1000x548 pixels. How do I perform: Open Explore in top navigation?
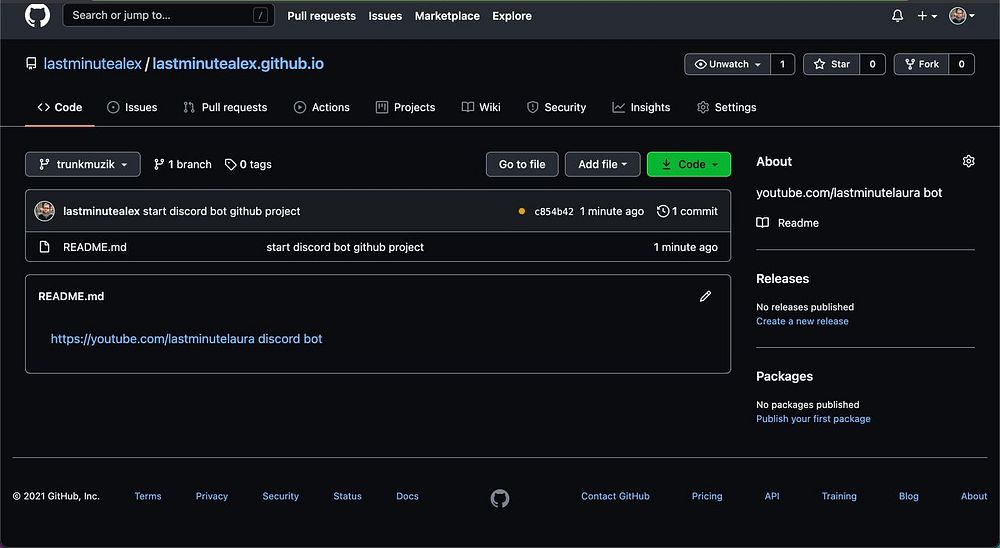tap(511, 16)
